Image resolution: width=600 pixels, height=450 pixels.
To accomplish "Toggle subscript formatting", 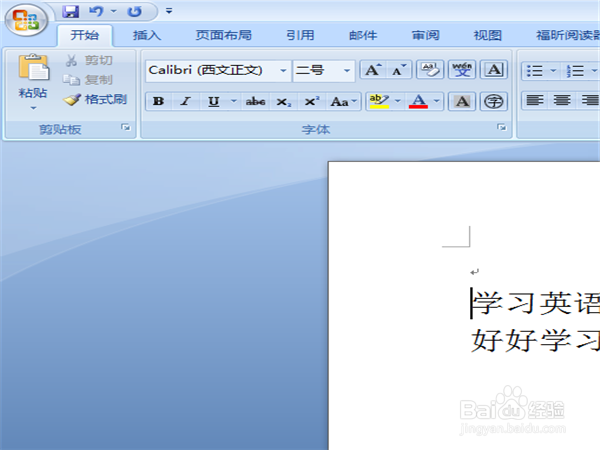I will coord(284,102).
